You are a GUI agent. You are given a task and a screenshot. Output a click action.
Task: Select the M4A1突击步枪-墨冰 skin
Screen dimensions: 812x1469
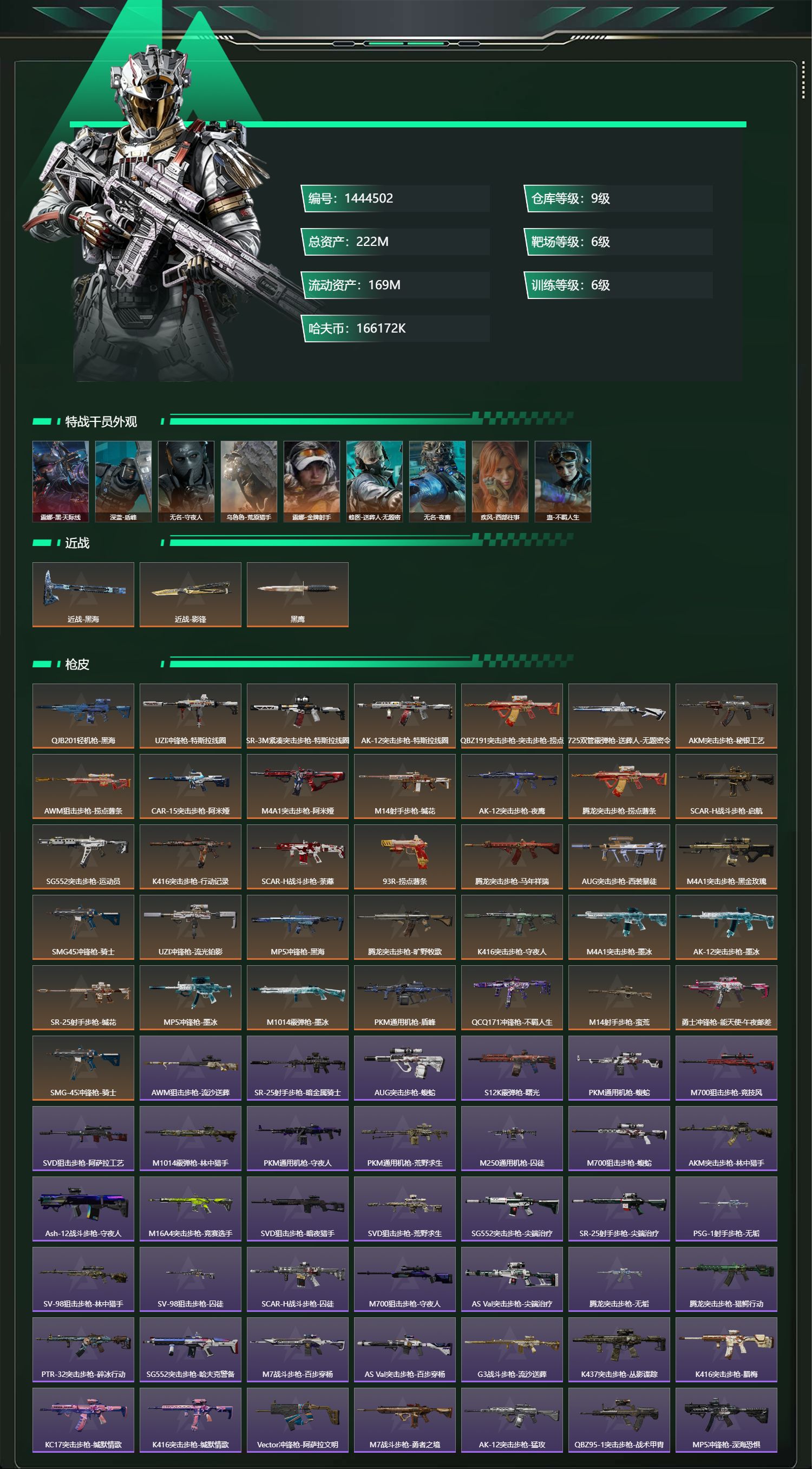point(619,927)
